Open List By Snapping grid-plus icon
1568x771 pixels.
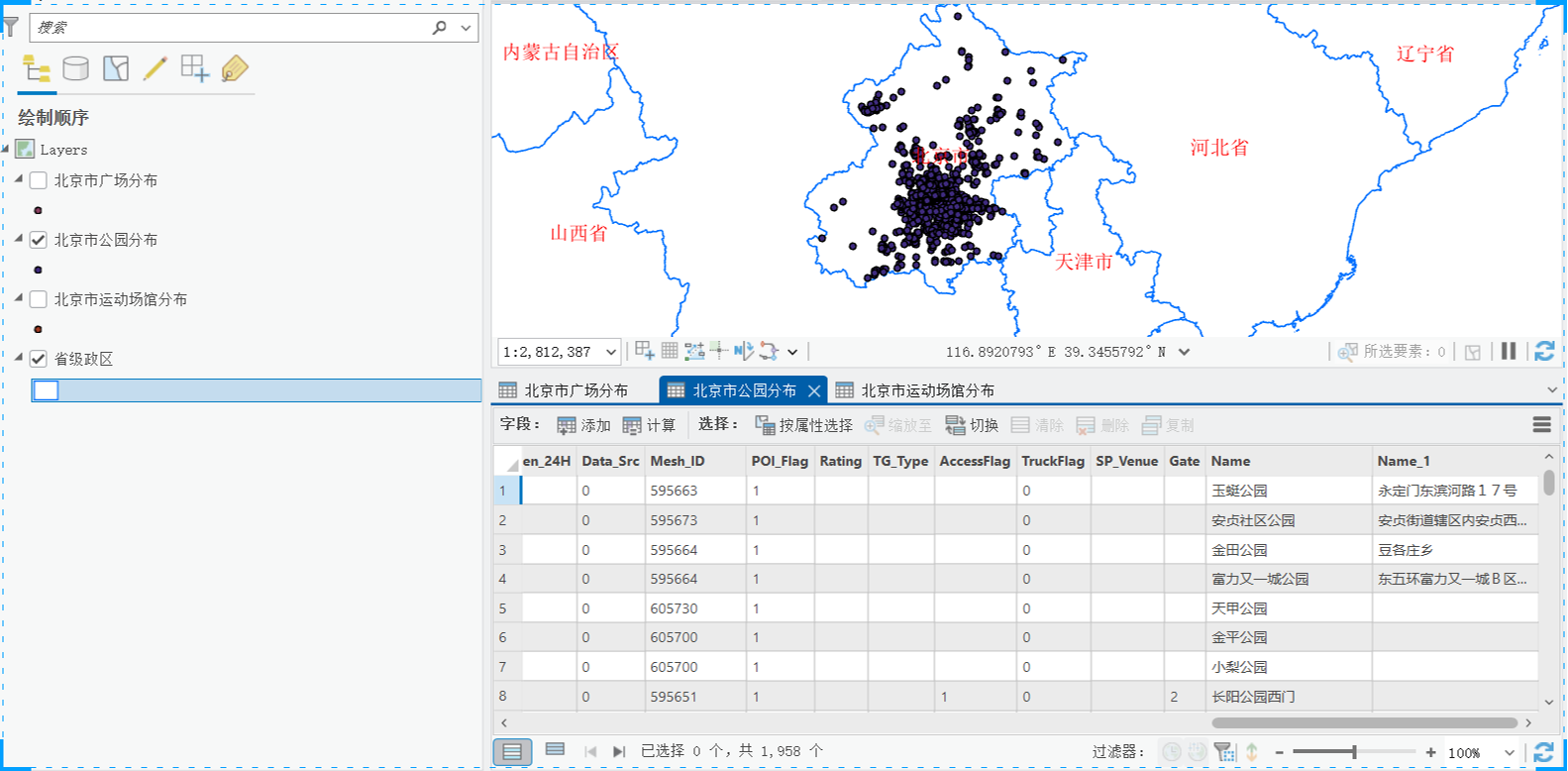(195, 68)
